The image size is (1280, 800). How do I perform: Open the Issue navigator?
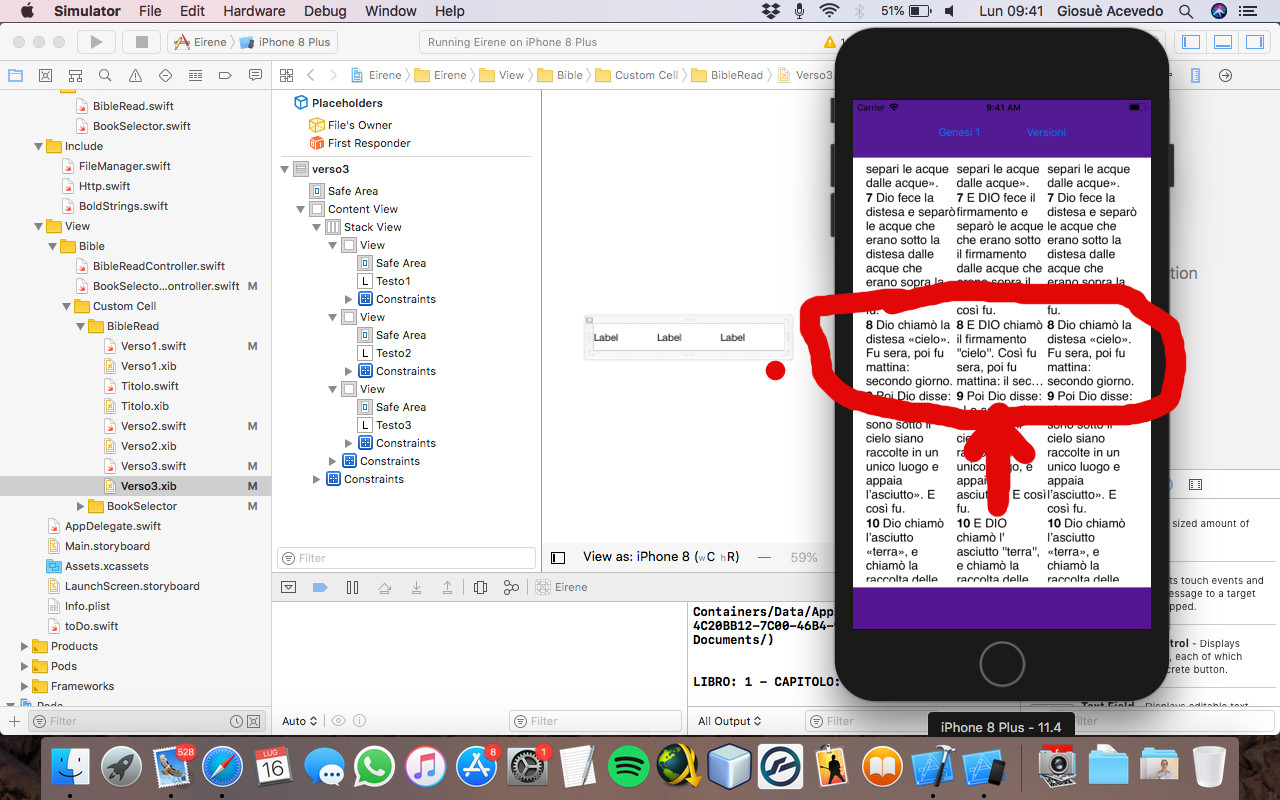coord(134,75)
